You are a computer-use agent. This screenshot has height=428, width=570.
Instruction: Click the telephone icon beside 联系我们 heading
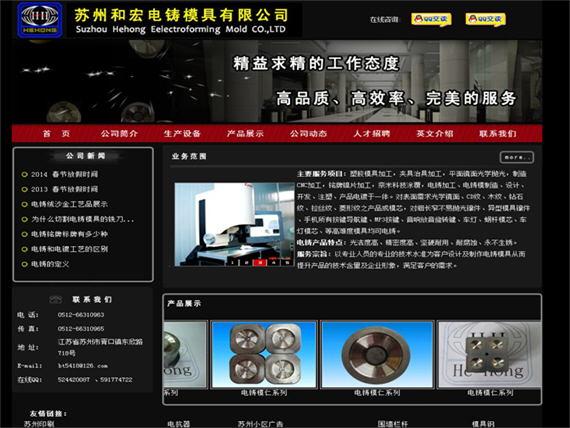click(56, 299)
